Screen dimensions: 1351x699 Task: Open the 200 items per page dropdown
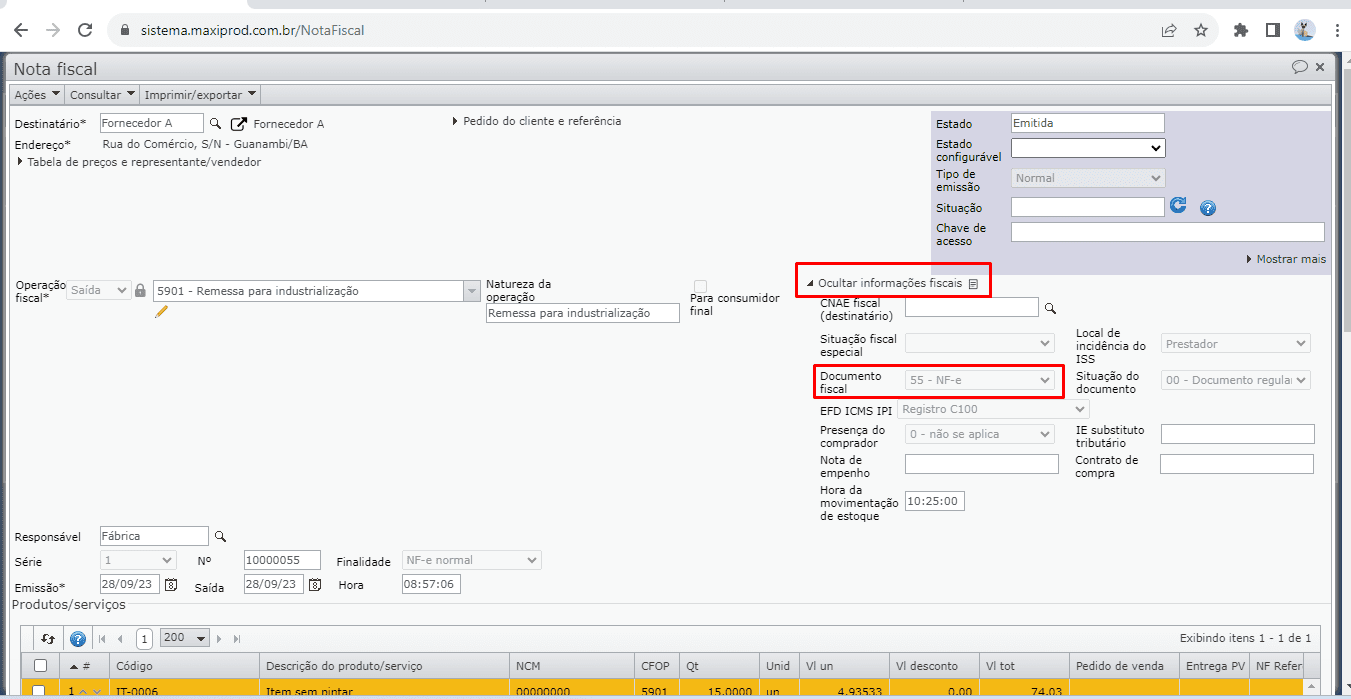(x=184, y=638)
